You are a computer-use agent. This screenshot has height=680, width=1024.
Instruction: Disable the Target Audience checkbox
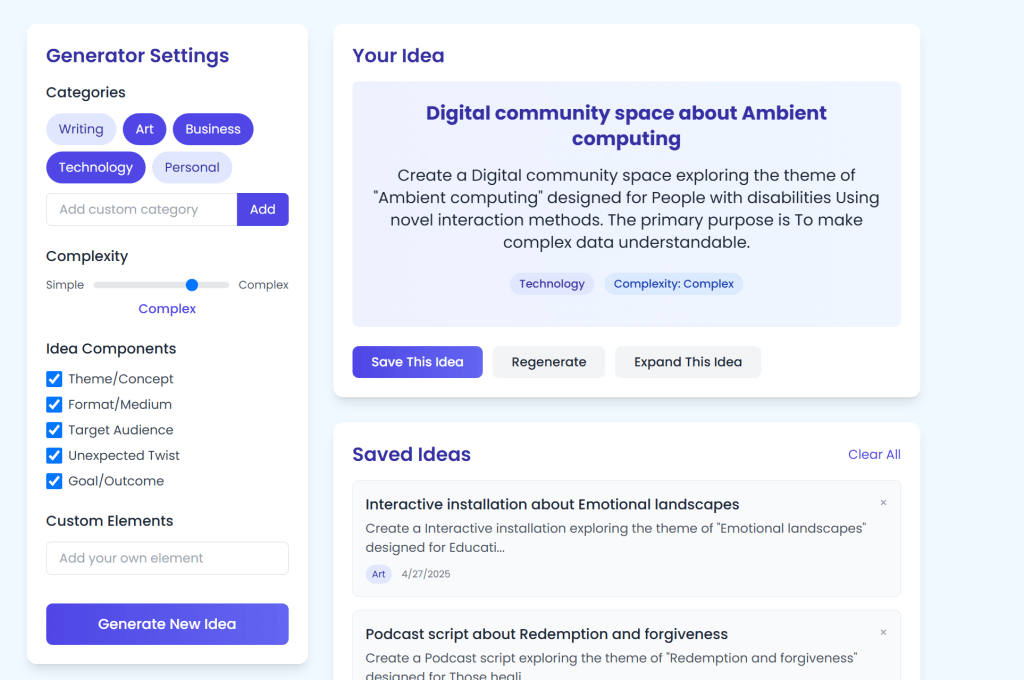(x=54, y=430)
